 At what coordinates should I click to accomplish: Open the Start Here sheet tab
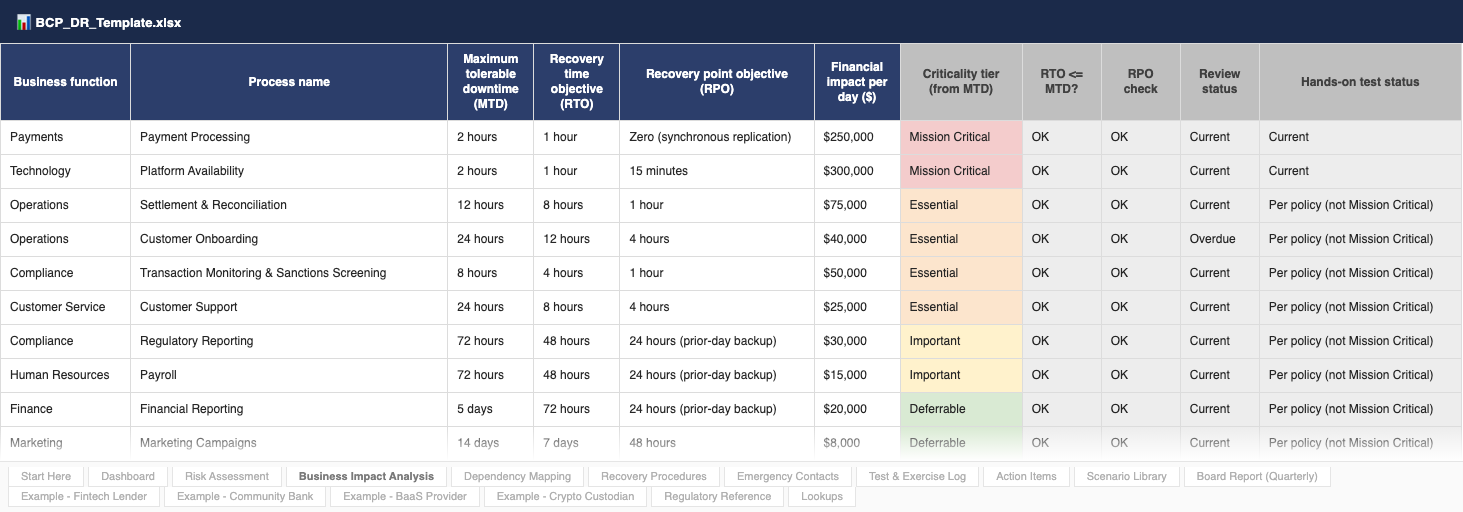(46, 476)
